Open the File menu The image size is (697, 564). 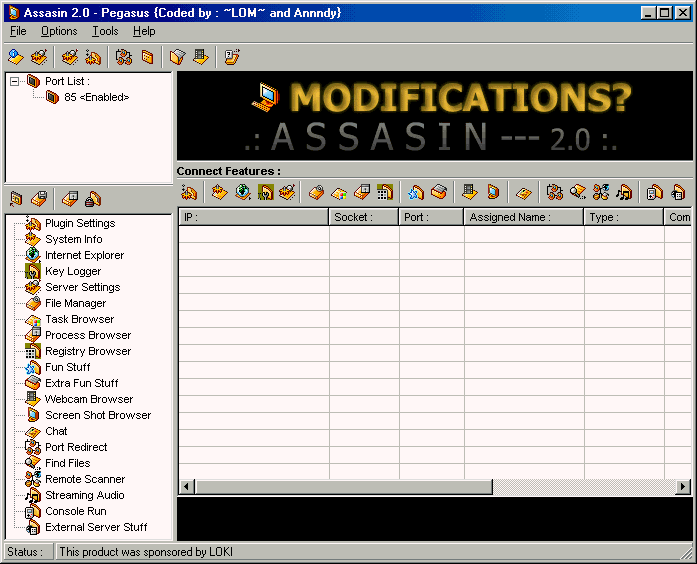(18, 32)
